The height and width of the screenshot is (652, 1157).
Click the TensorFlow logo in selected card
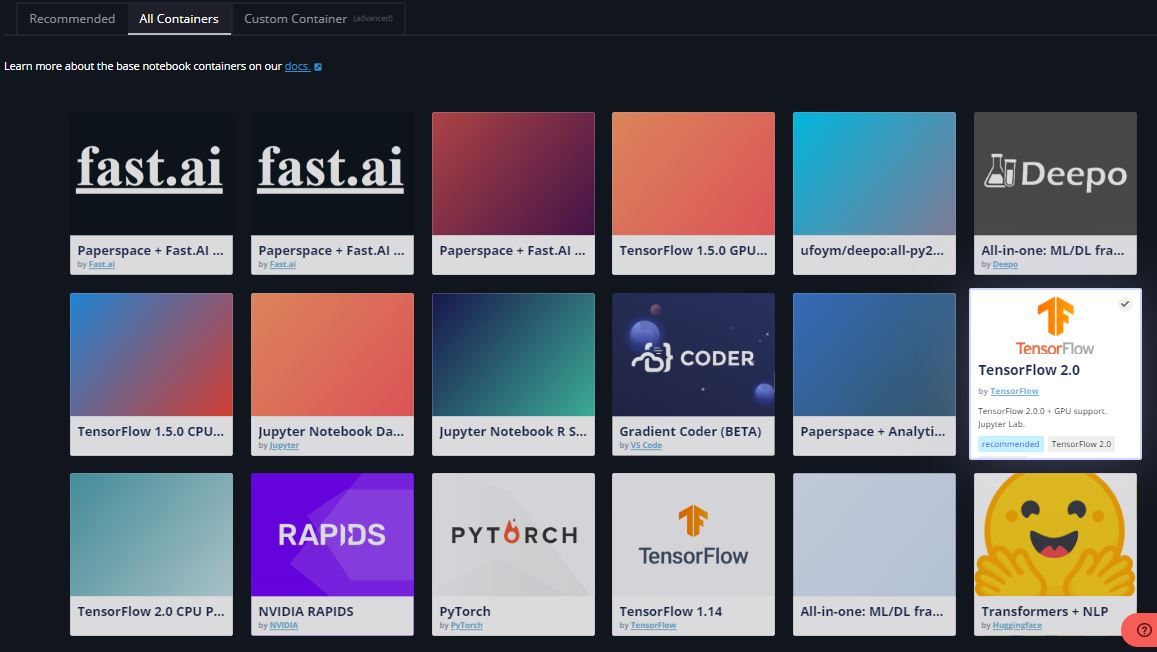pyautogui.click(x=1055, y=326)
